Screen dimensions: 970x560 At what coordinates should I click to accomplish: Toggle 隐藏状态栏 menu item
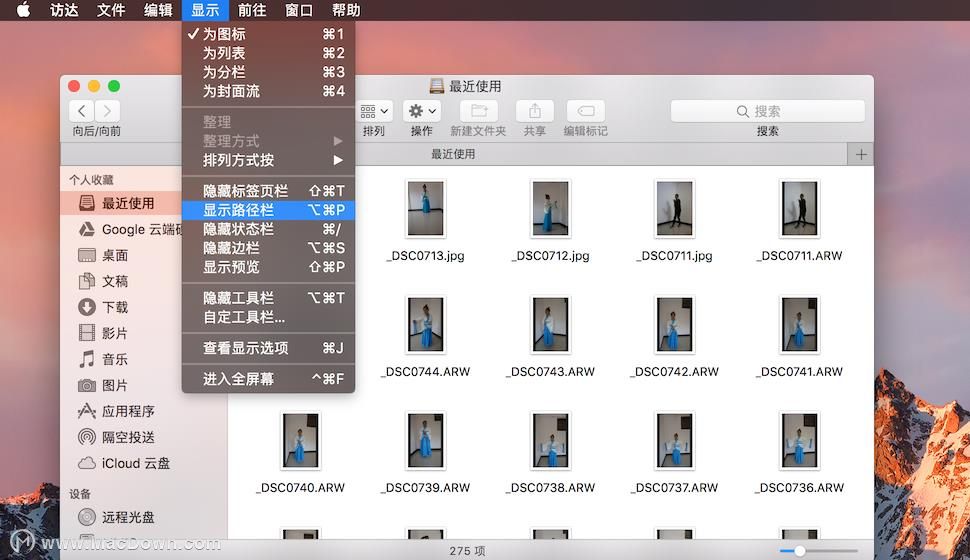pyautogui.click(x=268, y=229)
